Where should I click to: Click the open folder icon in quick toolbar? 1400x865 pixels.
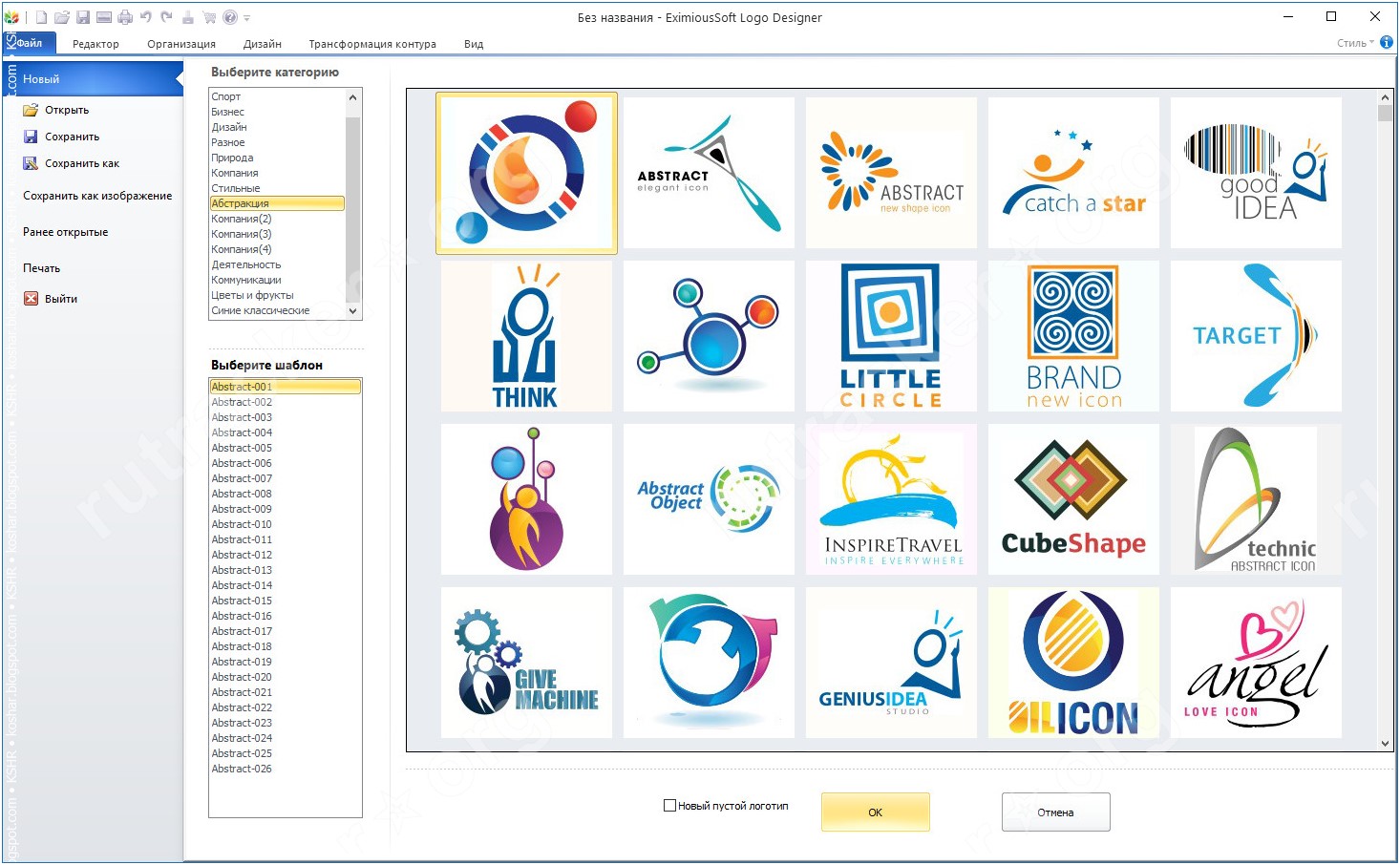click(62, 17)
